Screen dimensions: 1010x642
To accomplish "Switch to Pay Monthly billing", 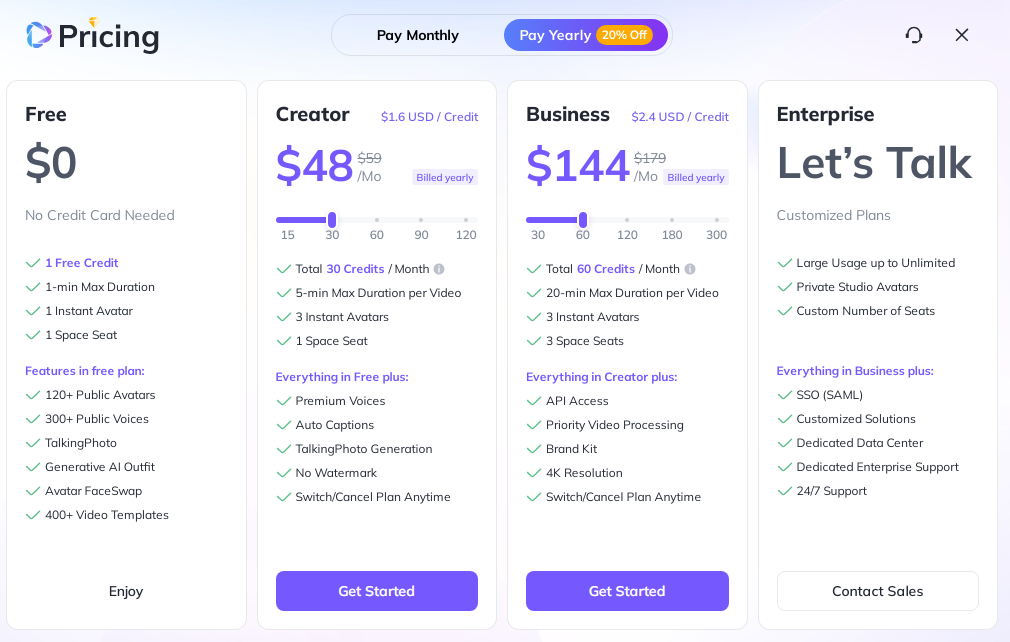I will coord(417,35).
